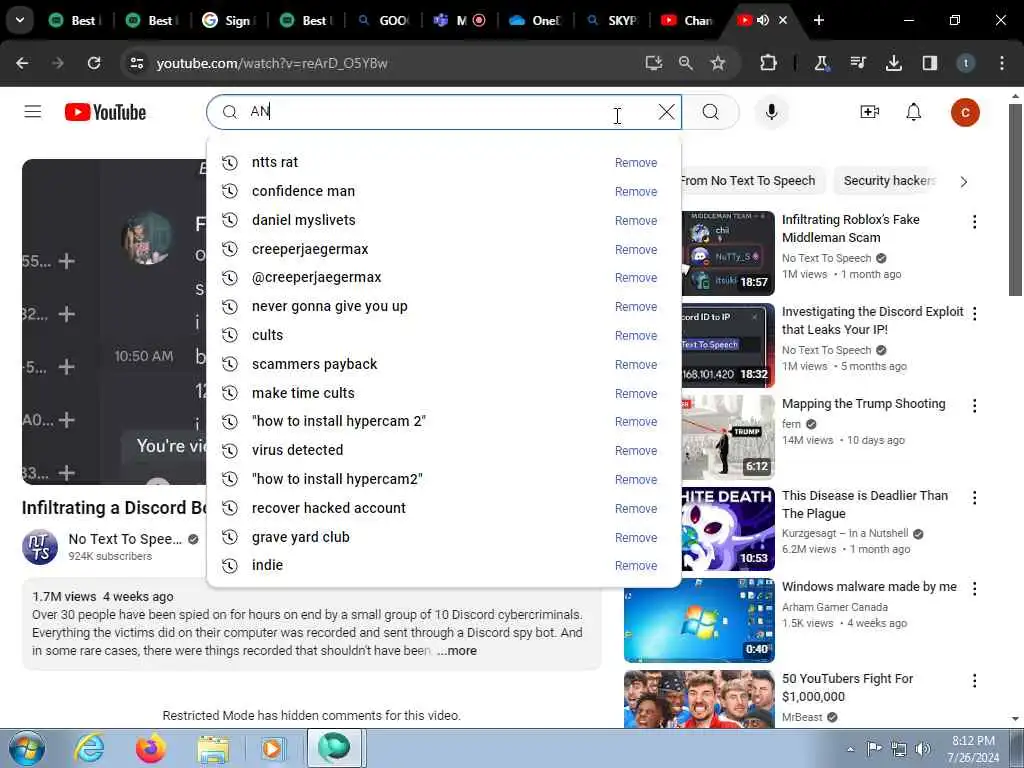Viewport: 1024px width, 768px height.
Task: Launch Firefox from the taskbar
Action: tap(151, 748)
